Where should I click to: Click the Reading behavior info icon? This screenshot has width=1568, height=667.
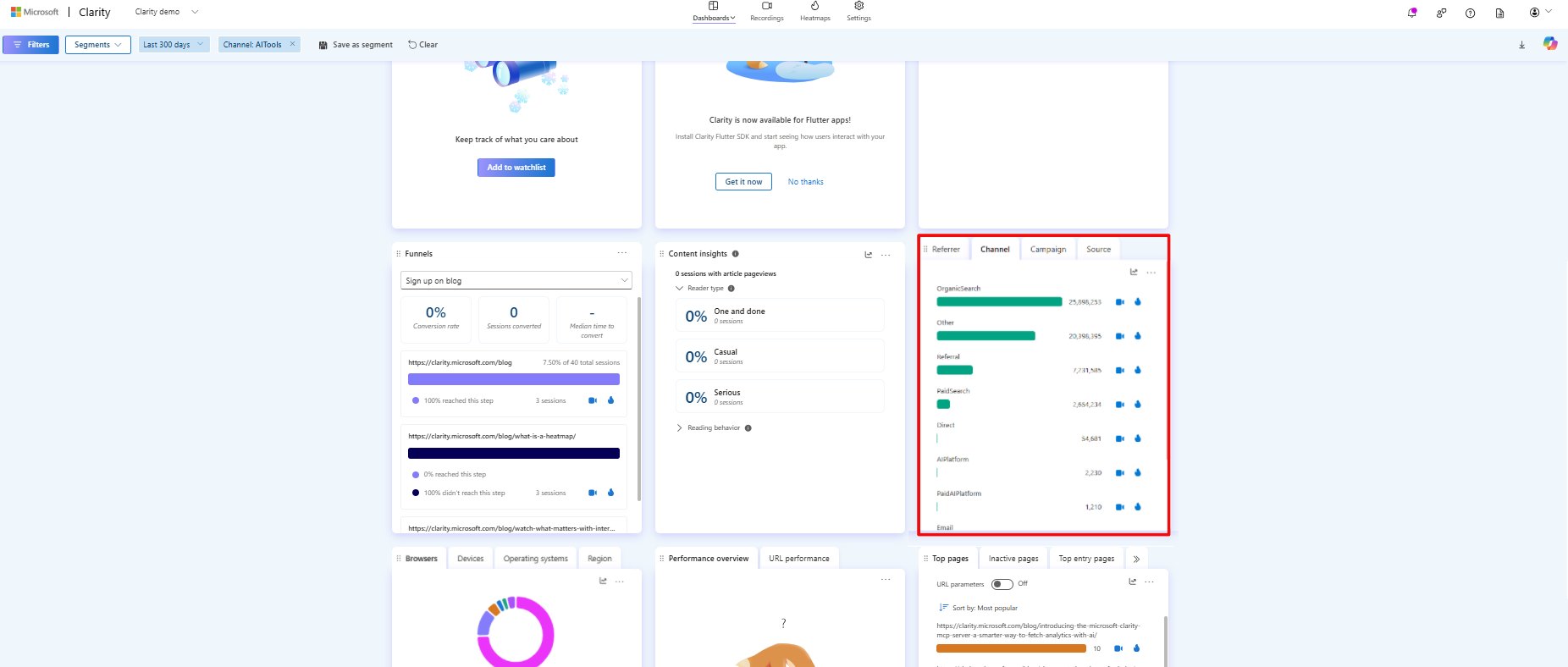(748, 428)
